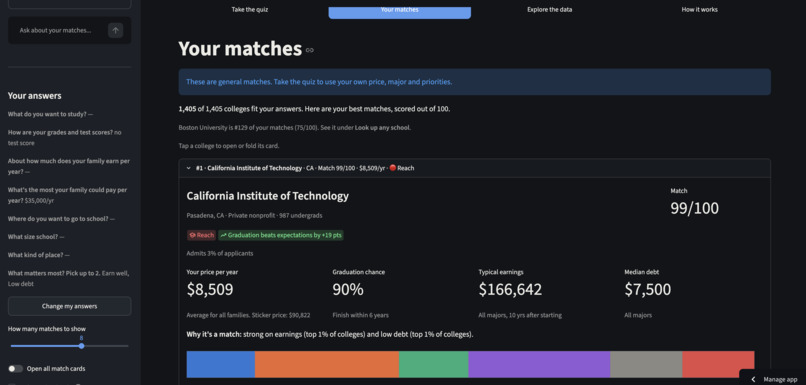This screenshot has width=806, height=385.
Task: Switch to Explore the data tab
Action: [x=549, y=9]
